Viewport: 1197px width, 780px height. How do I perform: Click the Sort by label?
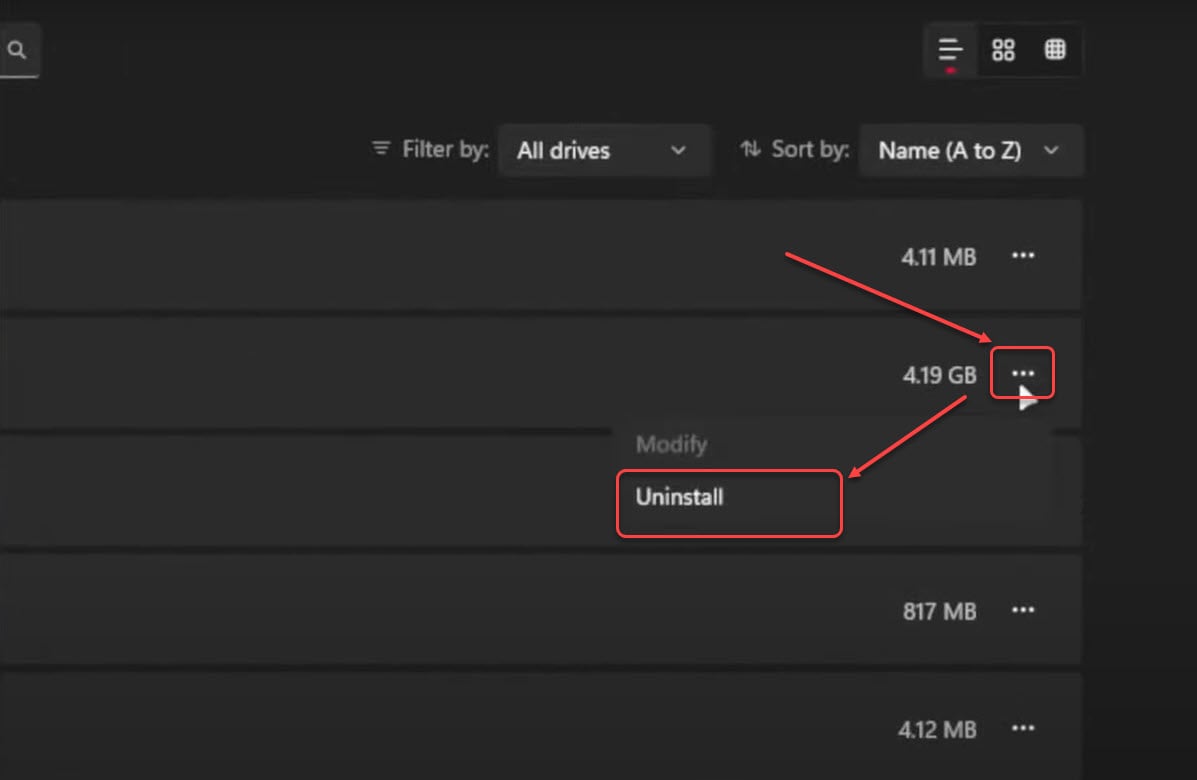coord(812,149)
